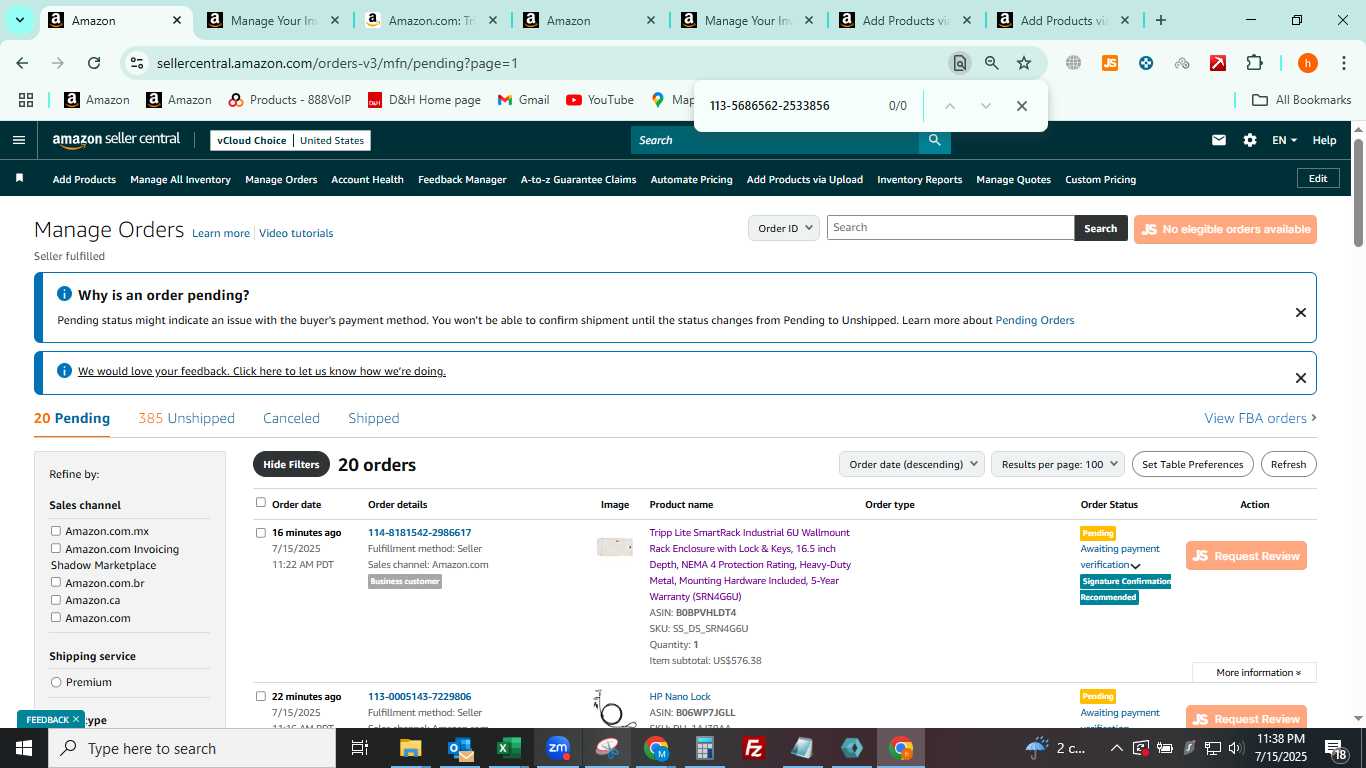Viewport: 1366px width, 768px height.
Task: Click the red pickaxe extension icon
Action: (1218, 63)
